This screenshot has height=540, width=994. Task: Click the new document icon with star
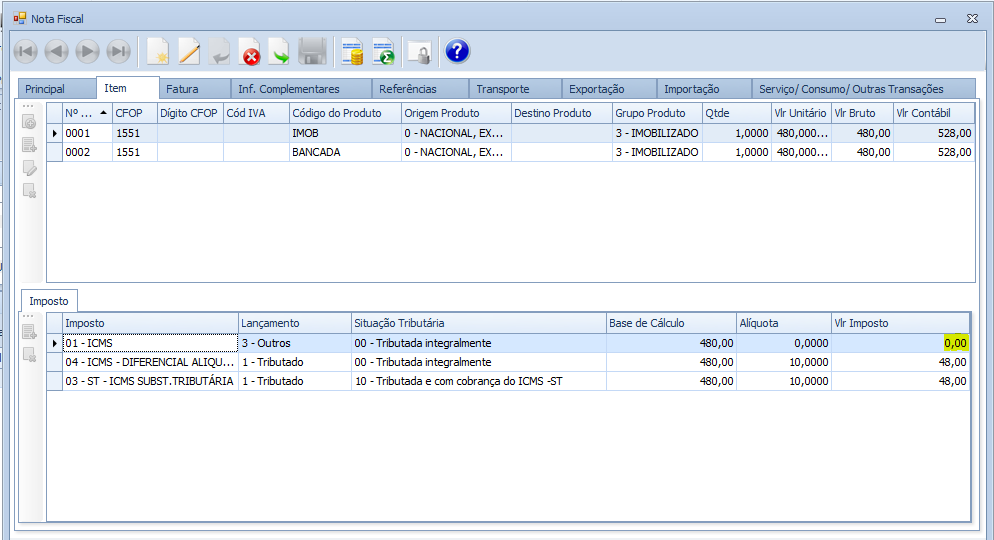pos(157,52)
